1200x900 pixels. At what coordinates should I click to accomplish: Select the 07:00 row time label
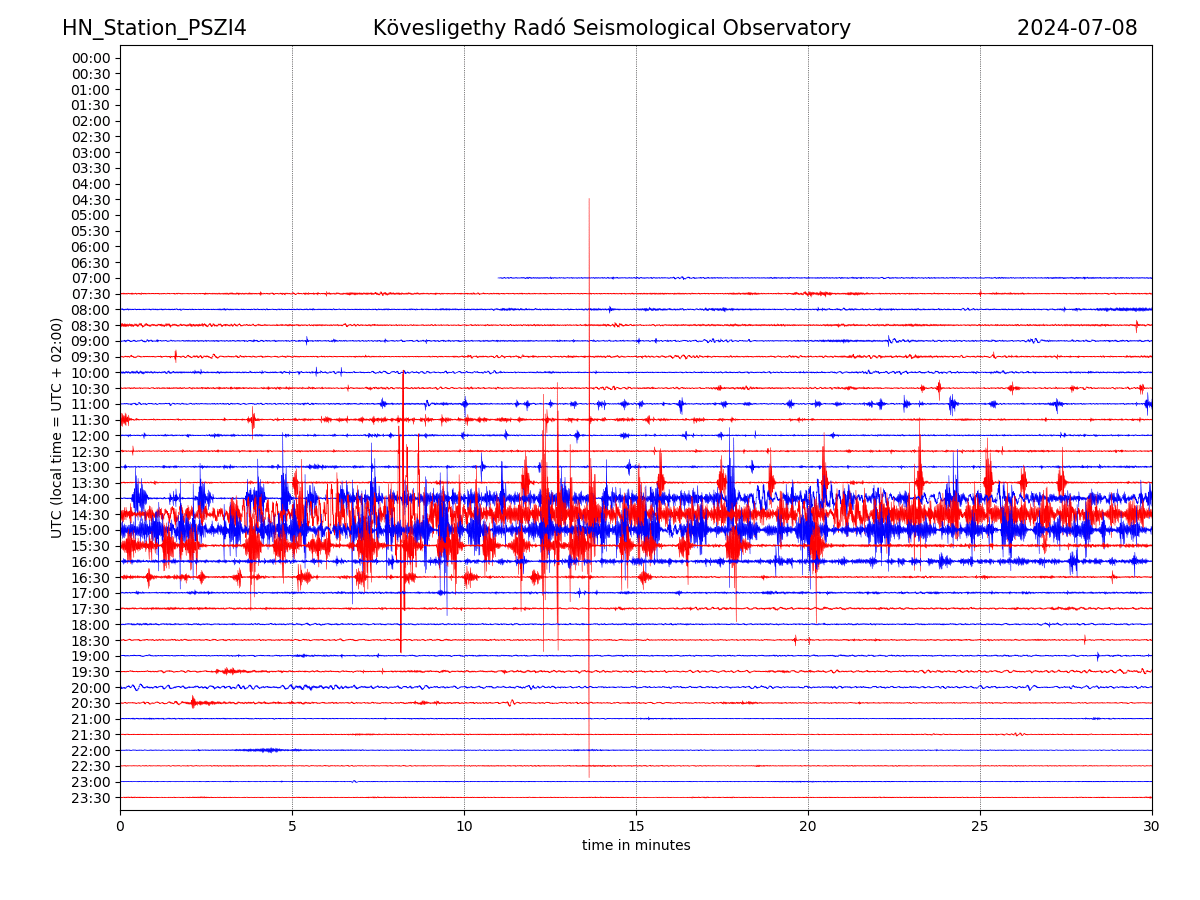90,278
